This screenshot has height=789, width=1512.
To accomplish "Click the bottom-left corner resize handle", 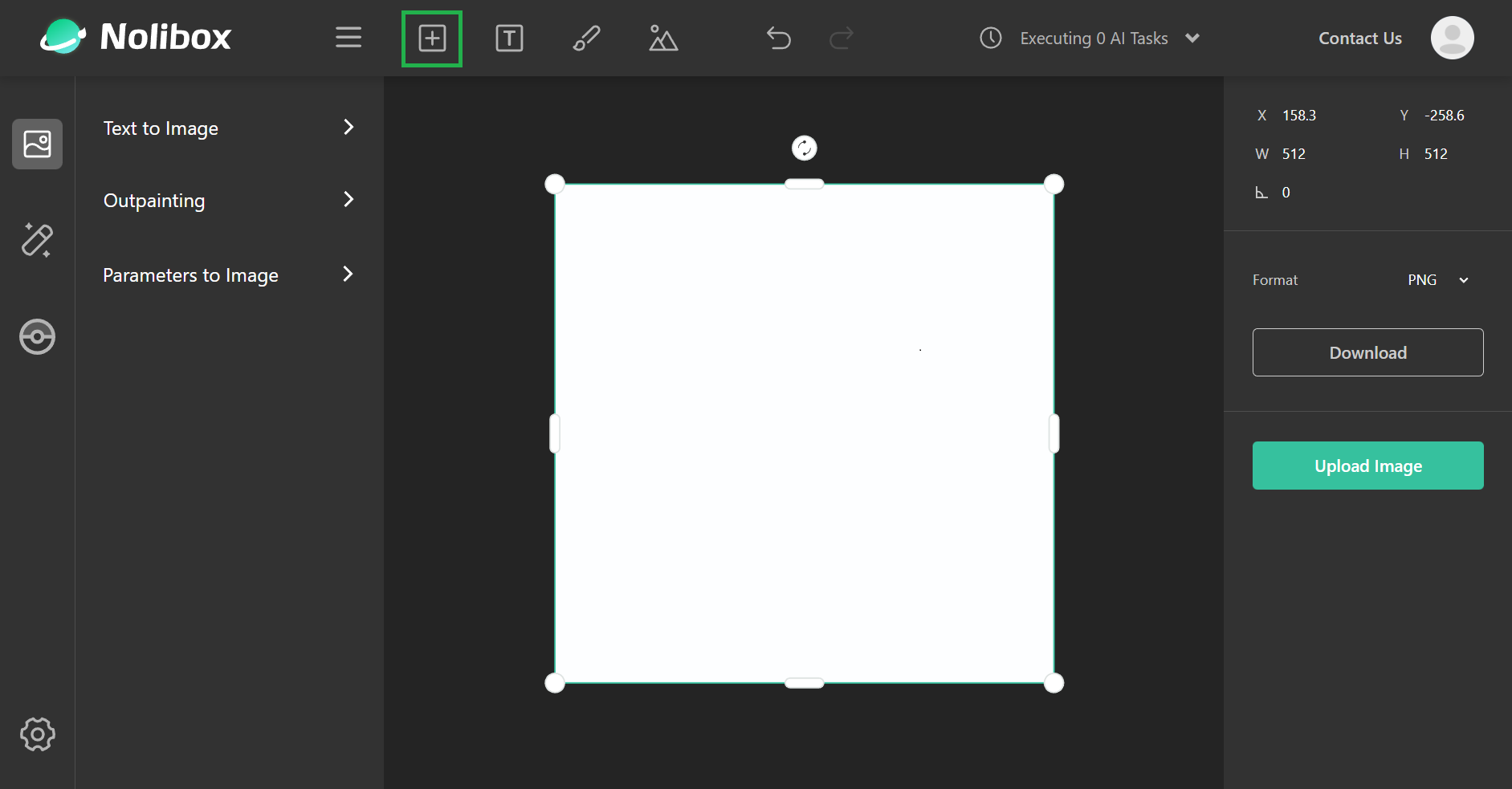I will 555,683.
